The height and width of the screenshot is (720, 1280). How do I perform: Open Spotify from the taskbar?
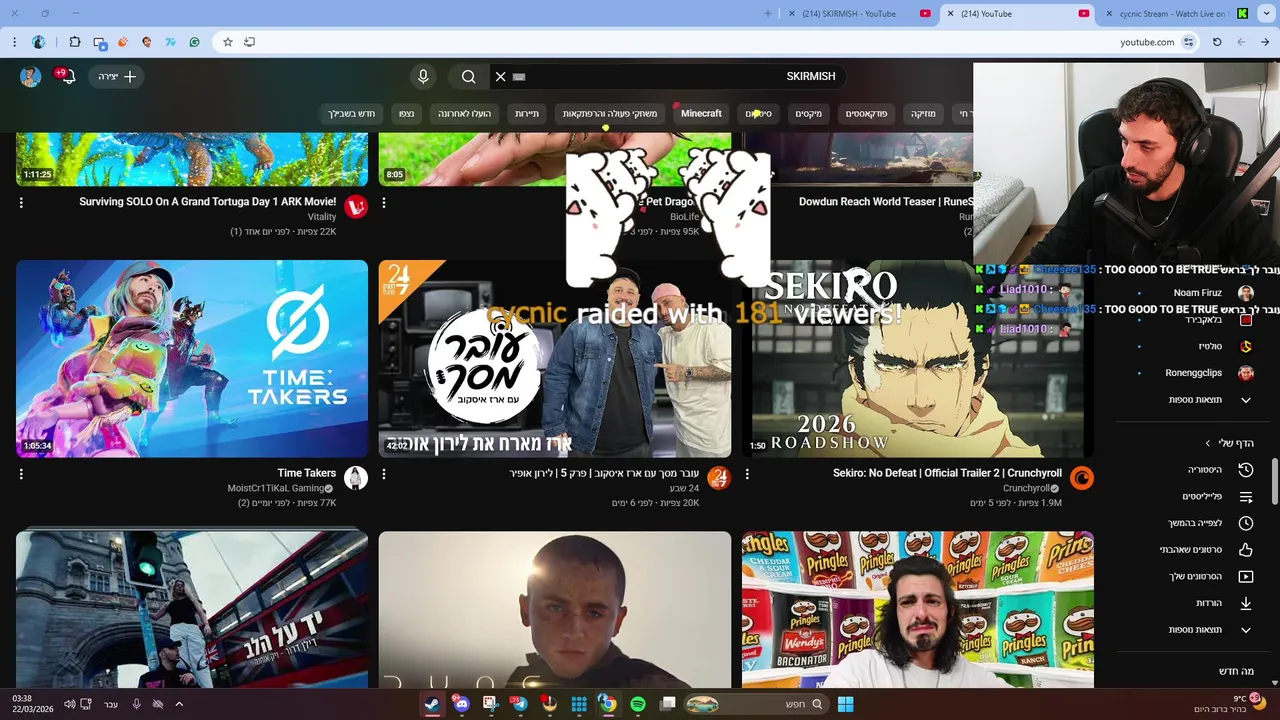click(x=638, y=704)
